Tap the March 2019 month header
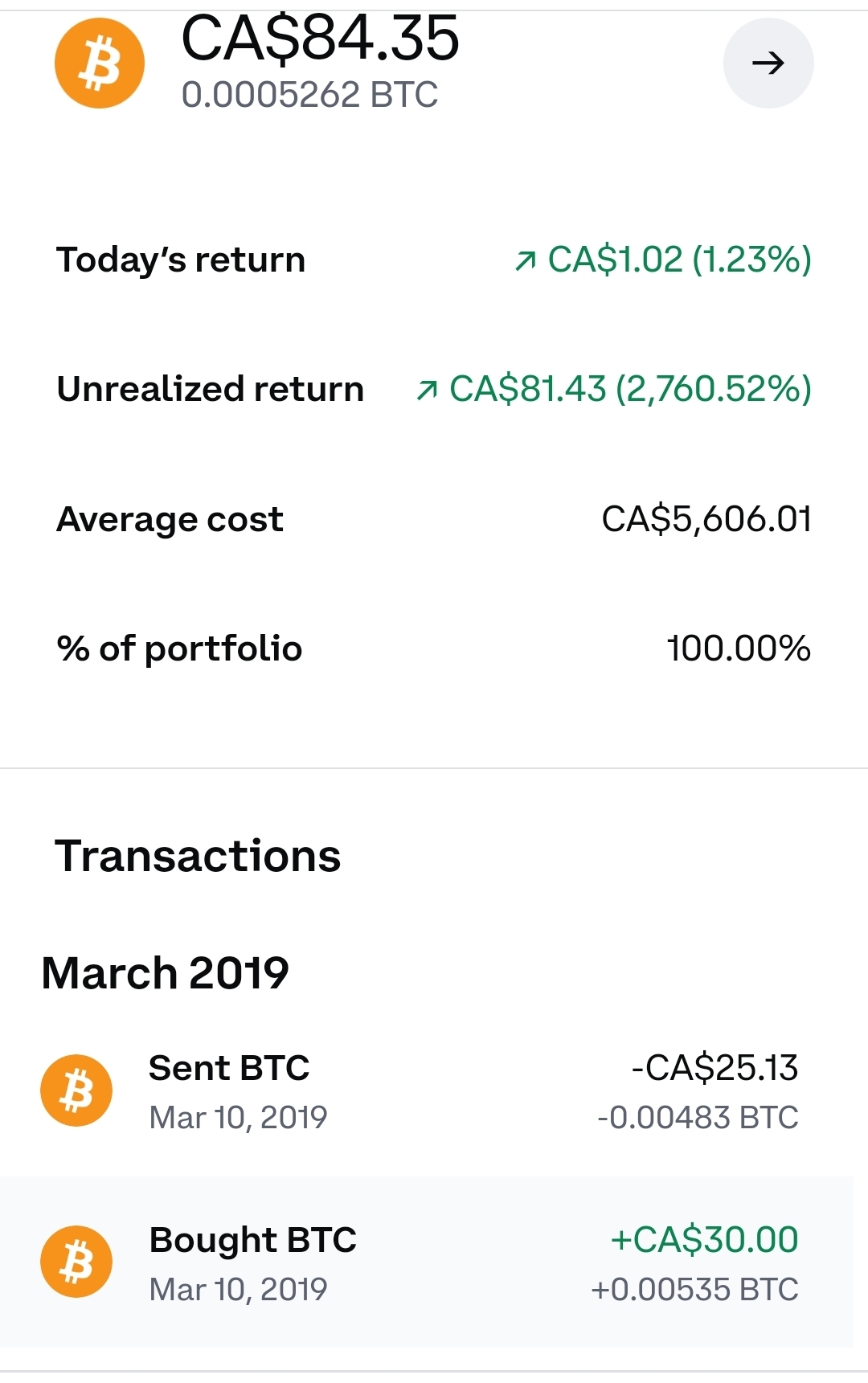The height and width of the screenshot is (1383, 868). tap(166, 973)
